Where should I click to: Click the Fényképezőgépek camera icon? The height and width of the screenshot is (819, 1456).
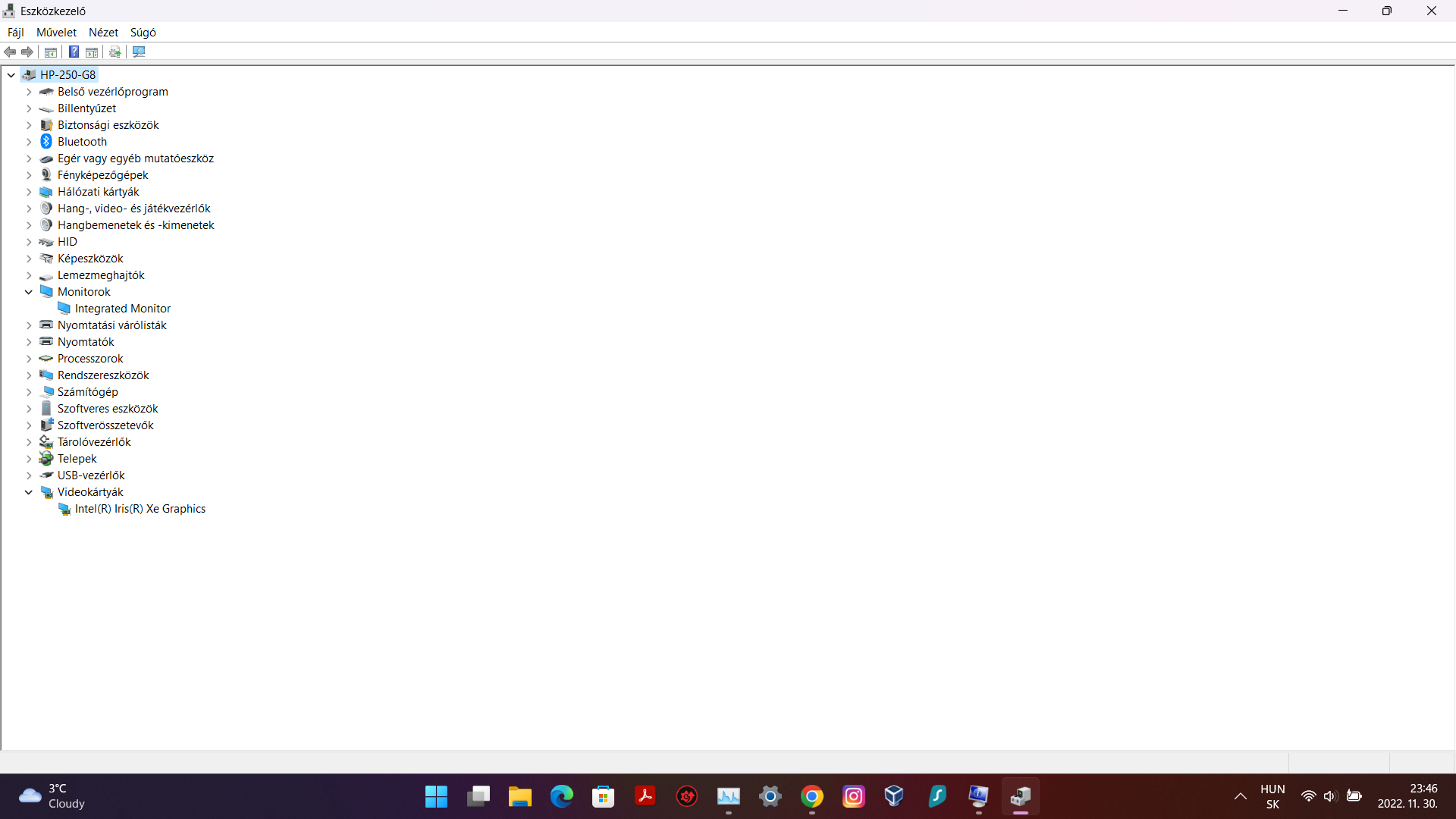(x=46, y=175)
